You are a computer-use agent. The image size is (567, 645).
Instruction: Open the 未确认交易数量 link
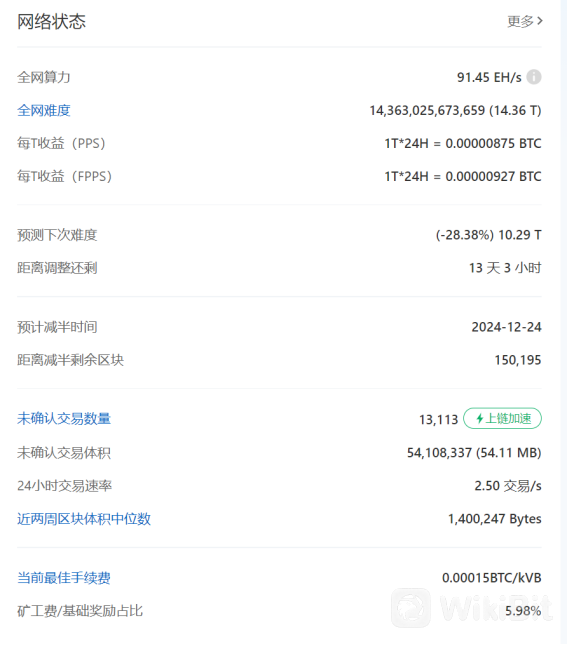[x=64, y=419]
